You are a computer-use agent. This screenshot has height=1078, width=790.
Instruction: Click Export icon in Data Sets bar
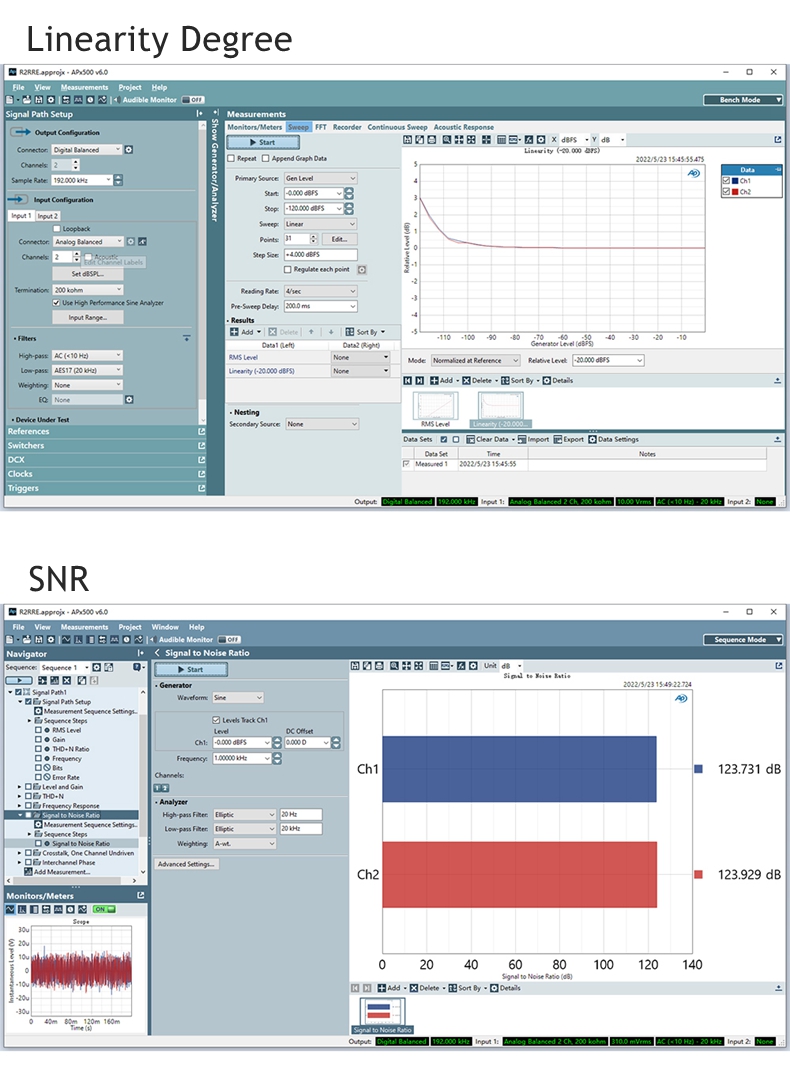pyautogui.click(x=569, y=439)
